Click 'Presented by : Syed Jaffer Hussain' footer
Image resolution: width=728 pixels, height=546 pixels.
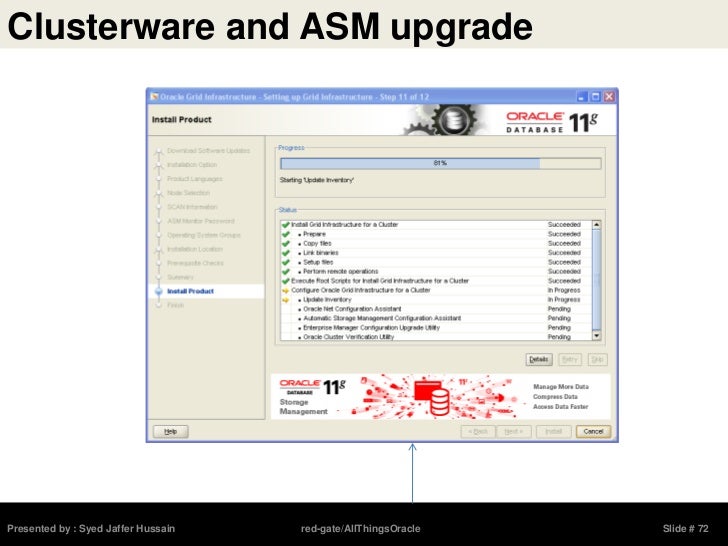[91, 528]
